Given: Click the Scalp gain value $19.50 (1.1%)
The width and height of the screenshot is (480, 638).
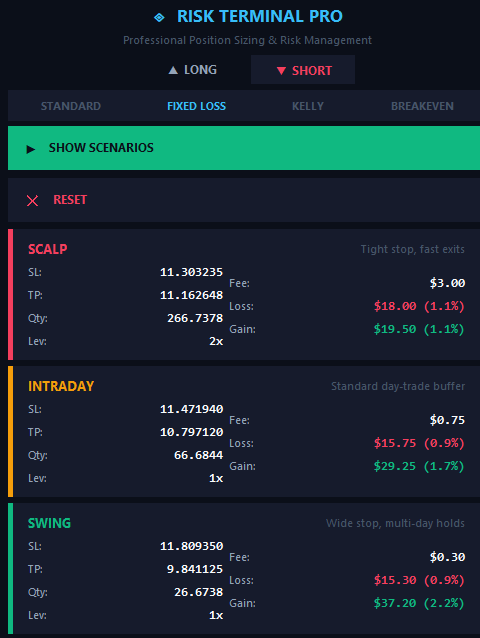Looking at the screenshot, I should [x=419, y=329].
